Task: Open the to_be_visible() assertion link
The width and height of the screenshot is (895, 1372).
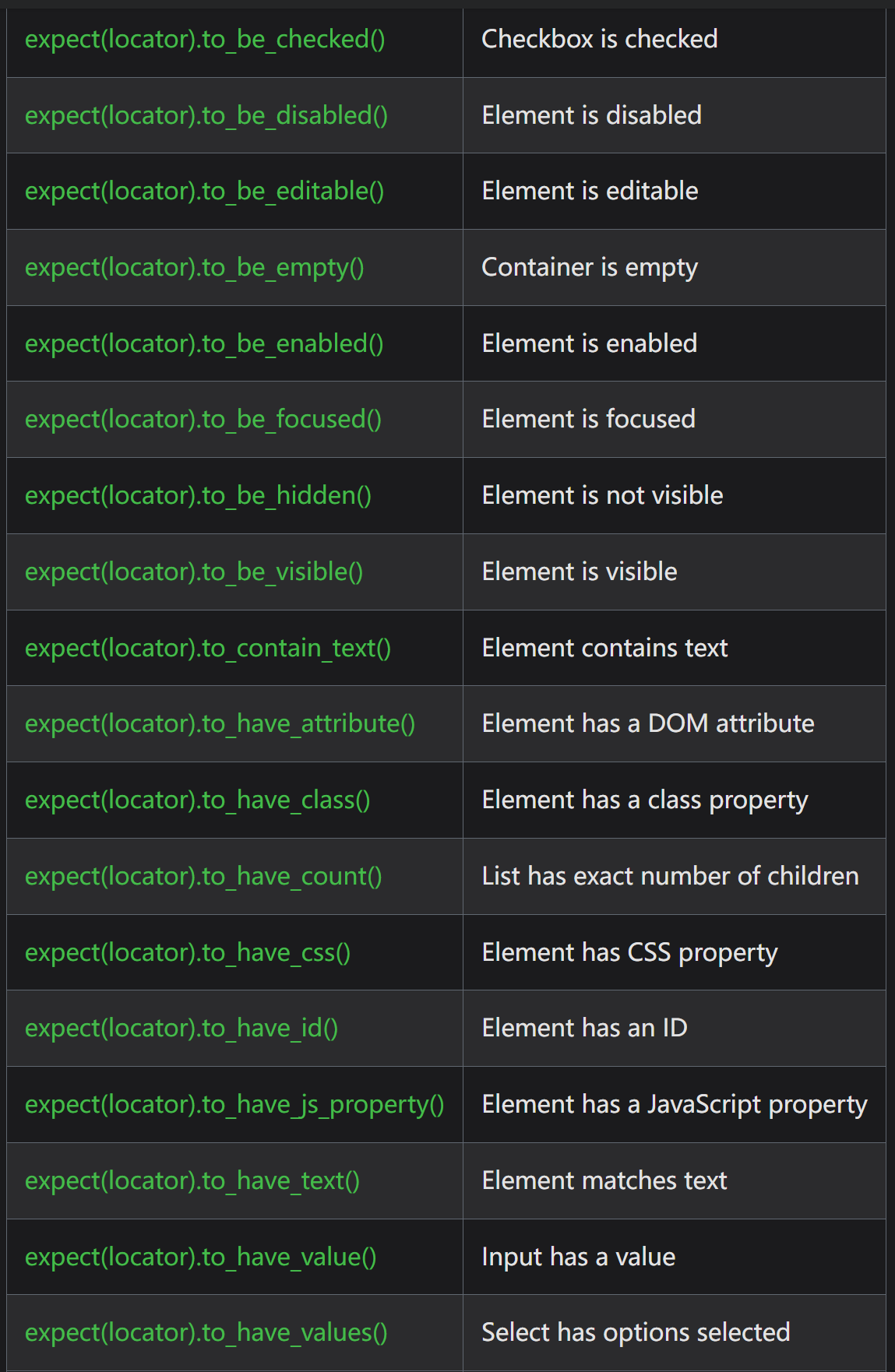Action: (194, 572)
